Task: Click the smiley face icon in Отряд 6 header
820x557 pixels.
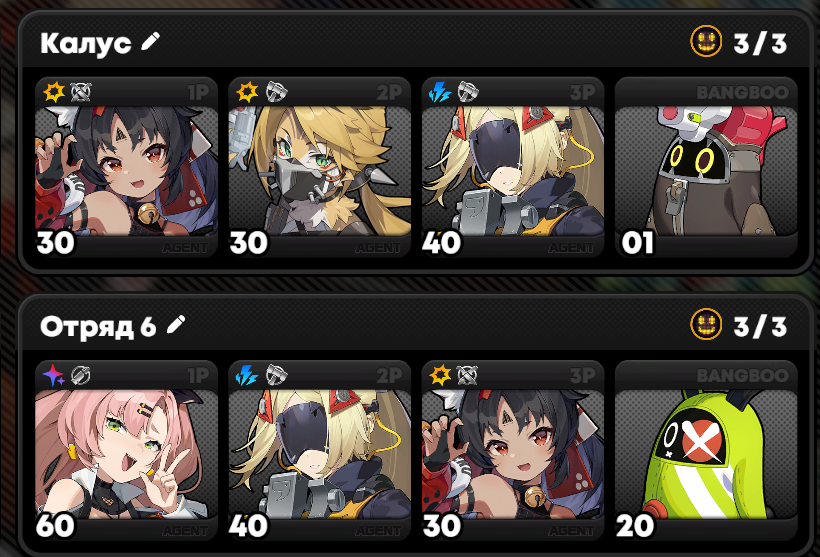Action: click(706, 324)
